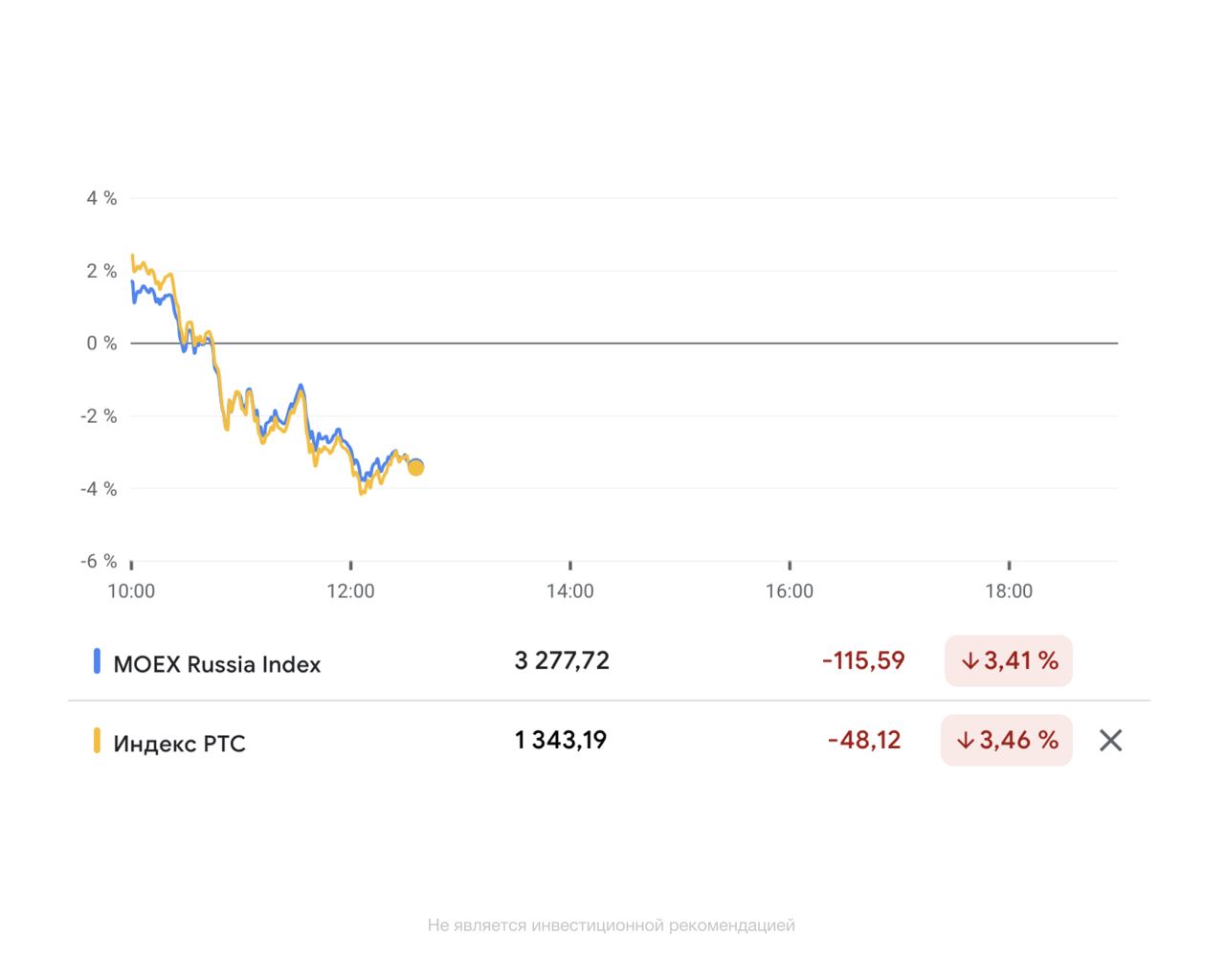Image resolution: width=1225 pixels, height=980 pixels.
Task: Click the 18:00 time axis label
Action: [x=1009, y=591]
